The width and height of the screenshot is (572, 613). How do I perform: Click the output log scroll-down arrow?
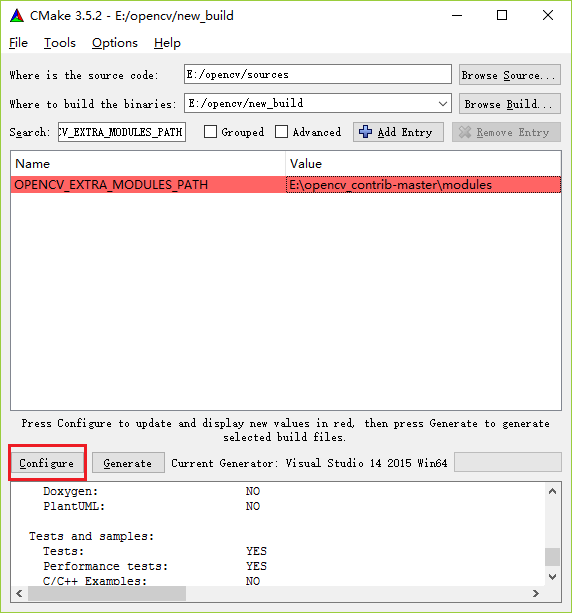tap(552, 577)
